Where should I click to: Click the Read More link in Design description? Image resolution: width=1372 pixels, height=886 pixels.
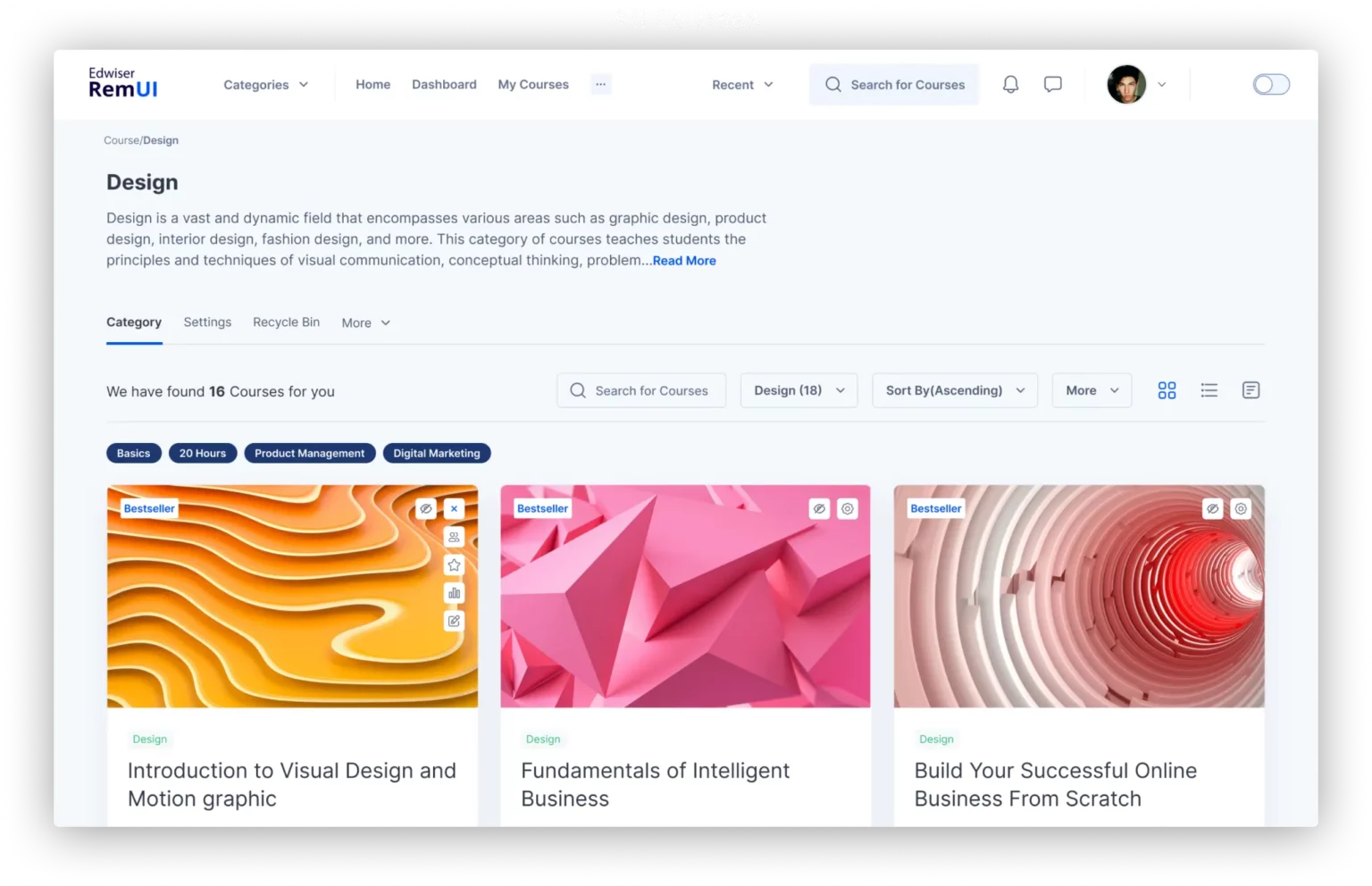tap(684, 260)
